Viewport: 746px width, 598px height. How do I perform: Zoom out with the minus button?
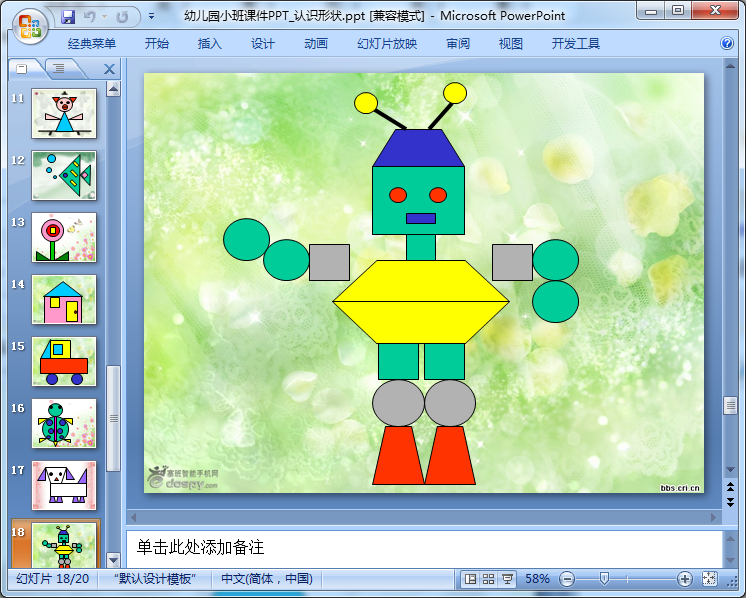567,579
